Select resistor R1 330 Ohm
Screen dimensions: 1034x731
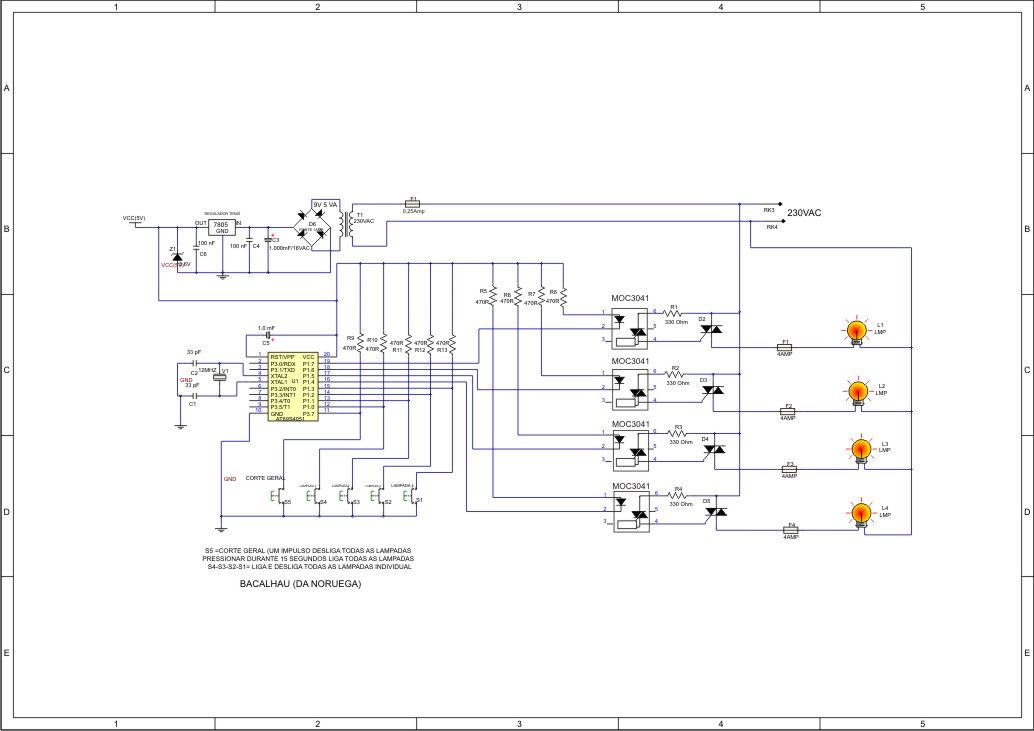675,313
